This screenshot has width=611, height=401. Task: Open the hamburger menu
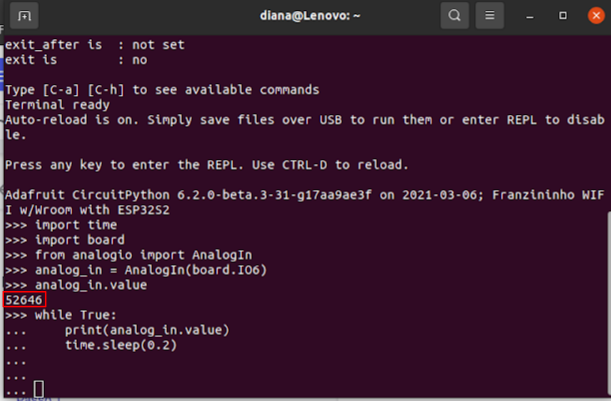[x=489, y=16]
